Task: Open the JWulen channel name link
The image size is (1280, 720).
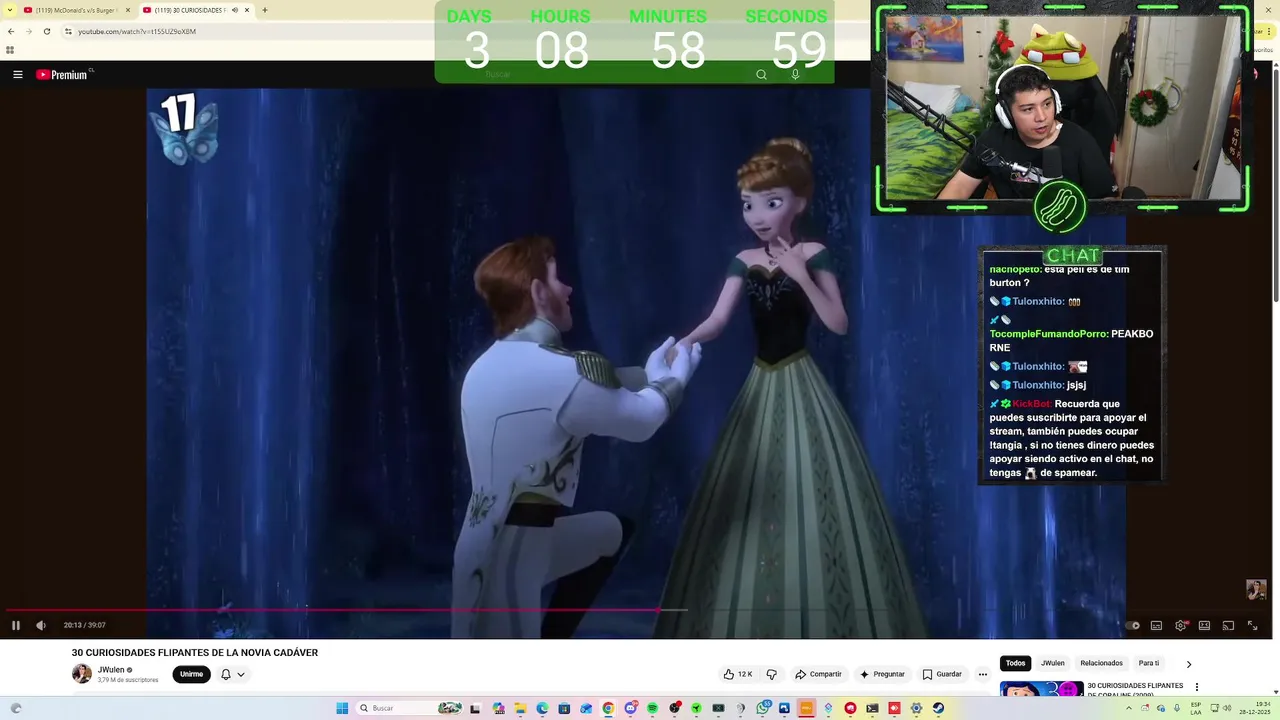Action: pos(111,670)
